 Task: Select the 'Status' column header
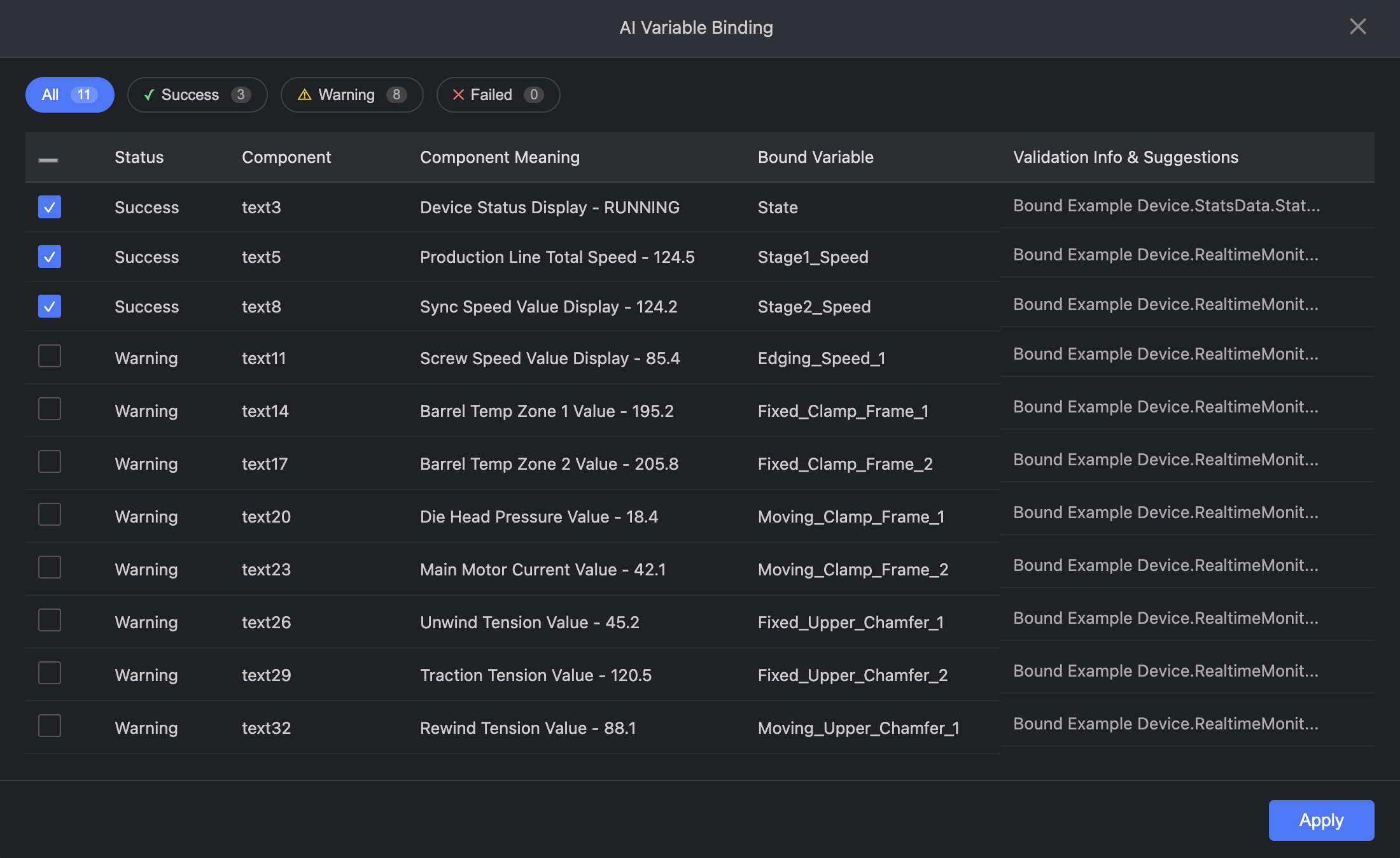tap(139, 157)
